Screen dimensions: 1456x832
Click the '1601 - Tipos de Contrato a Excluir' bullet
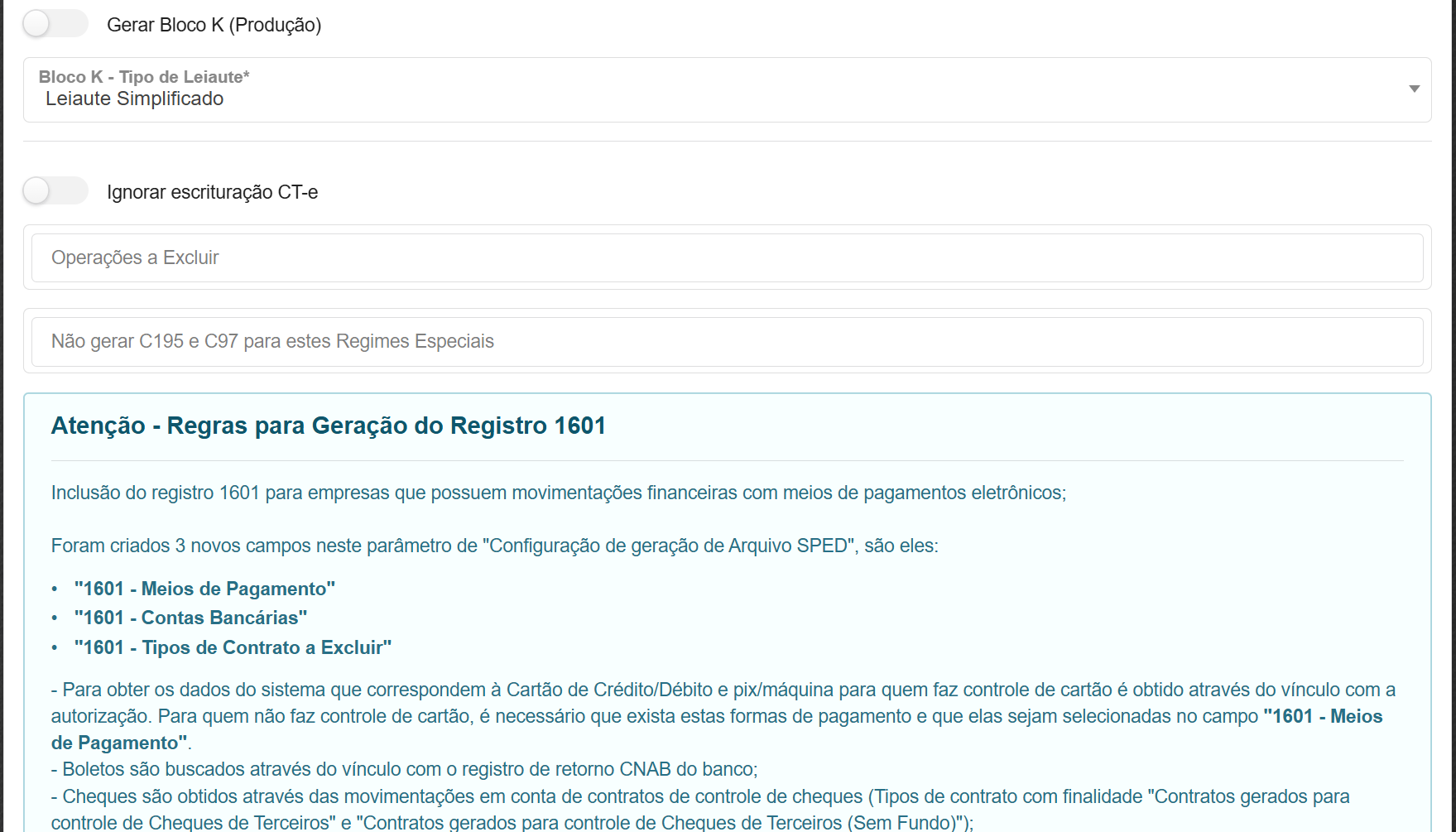[x=233, y=647]
